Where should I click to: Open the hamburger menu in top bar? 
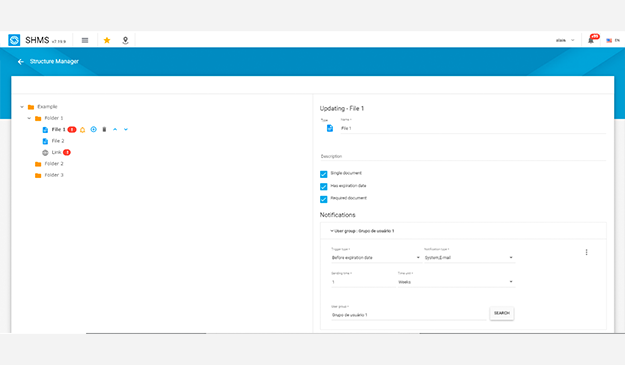pyautogui.click(x=85, y=40)
